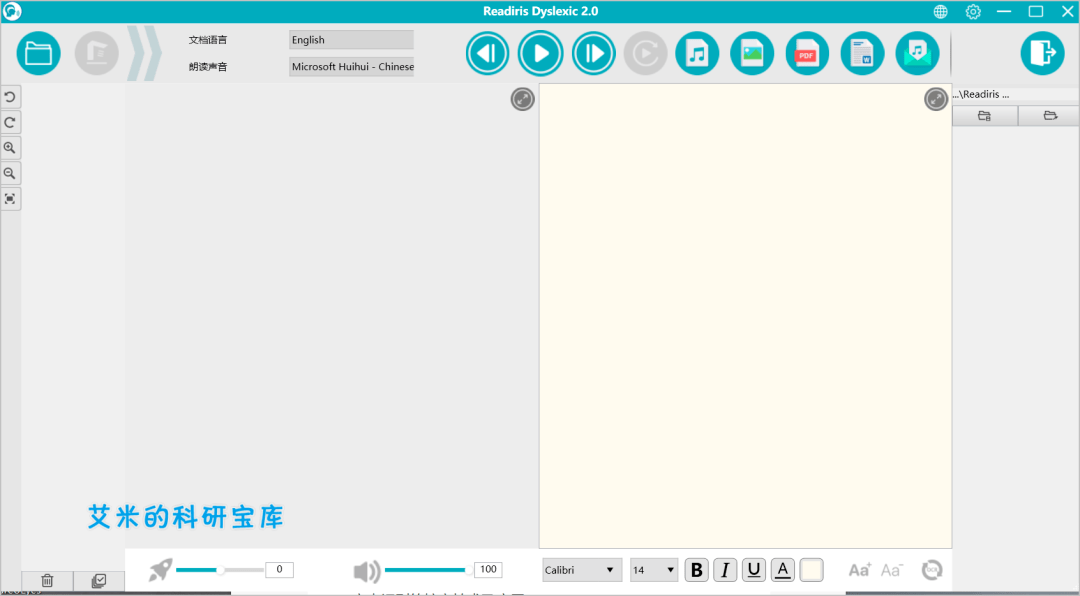Skip back with the previous playback button
Viewport: 1080px width, 596px height.
pos(487,53)
